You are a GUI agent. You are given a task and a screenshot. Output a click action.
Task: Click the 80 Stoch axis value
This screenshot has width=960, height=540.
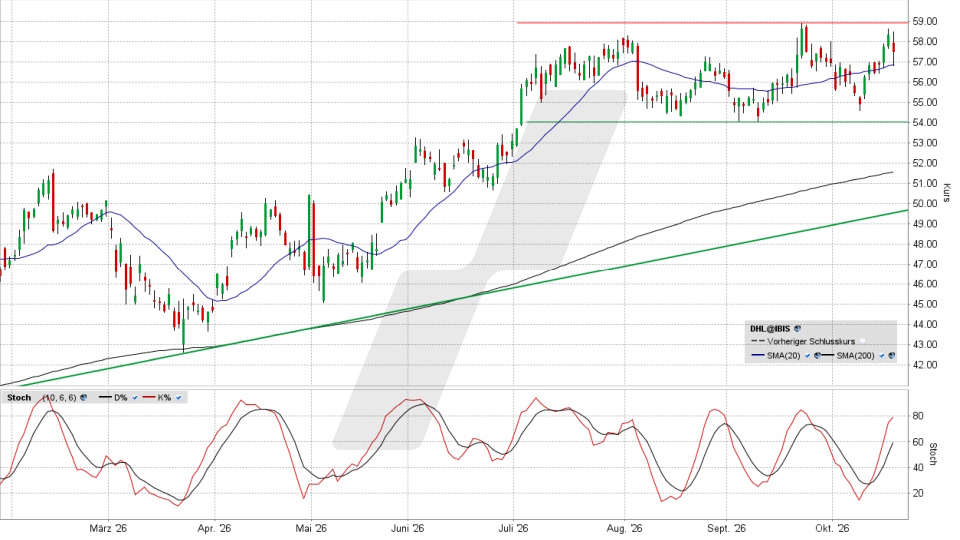point(918,416)
